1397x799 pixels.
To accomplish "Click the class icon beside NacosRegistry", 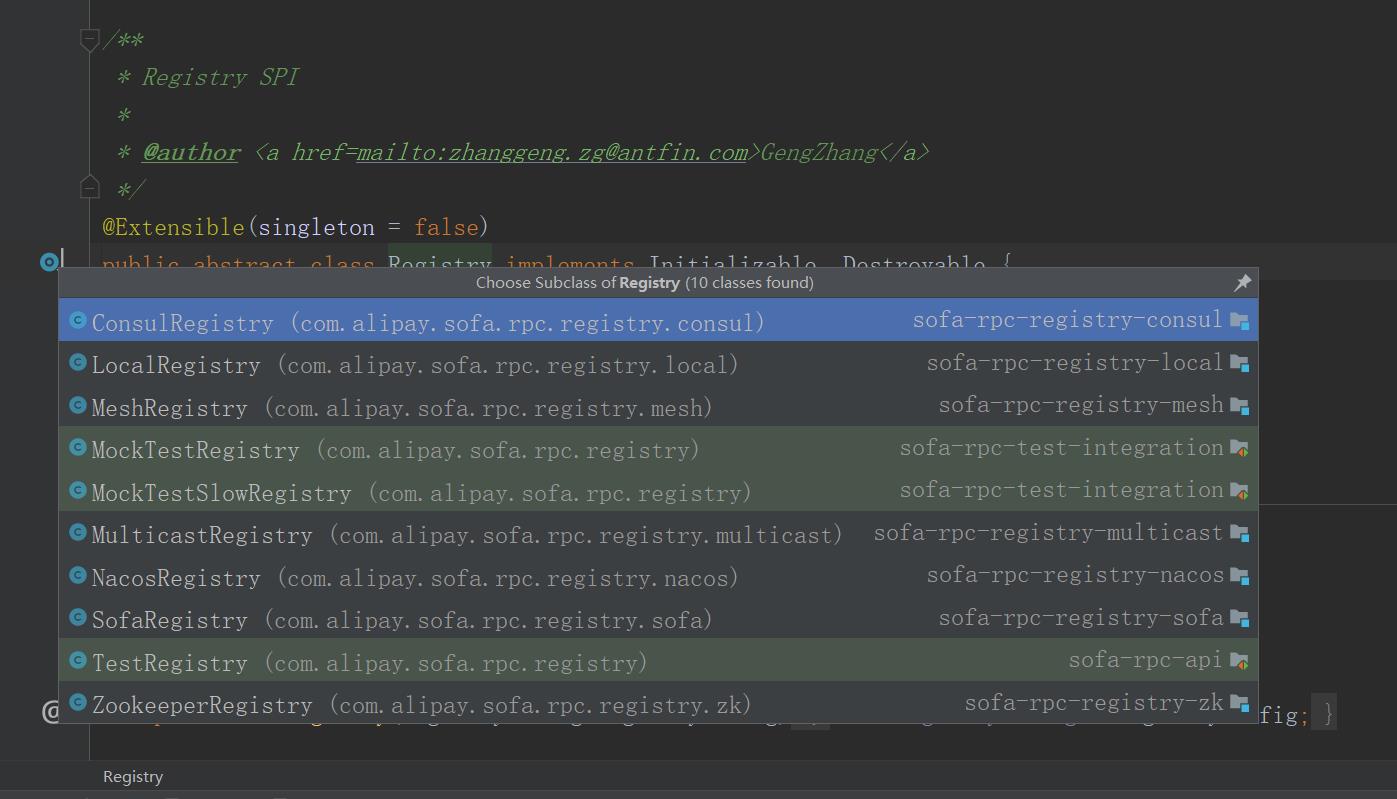I will [x=78, y=576].
